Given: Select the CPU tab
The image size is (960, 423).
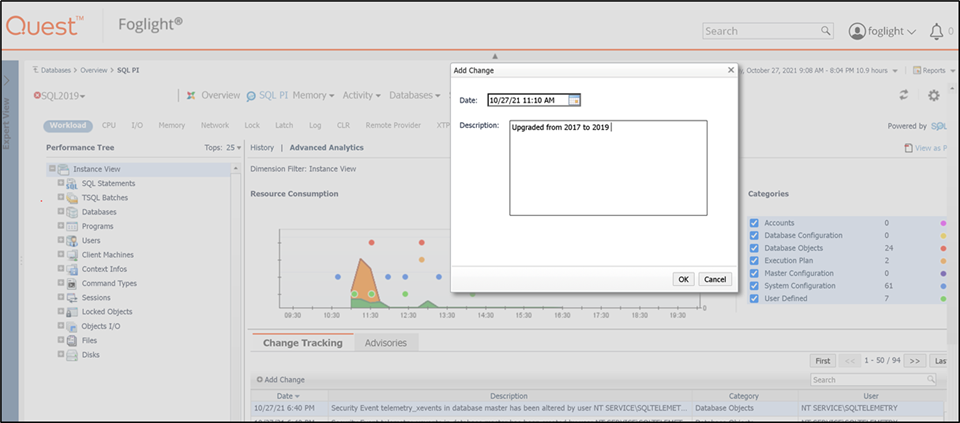Looking at the screenshot, I should (109, 125).
